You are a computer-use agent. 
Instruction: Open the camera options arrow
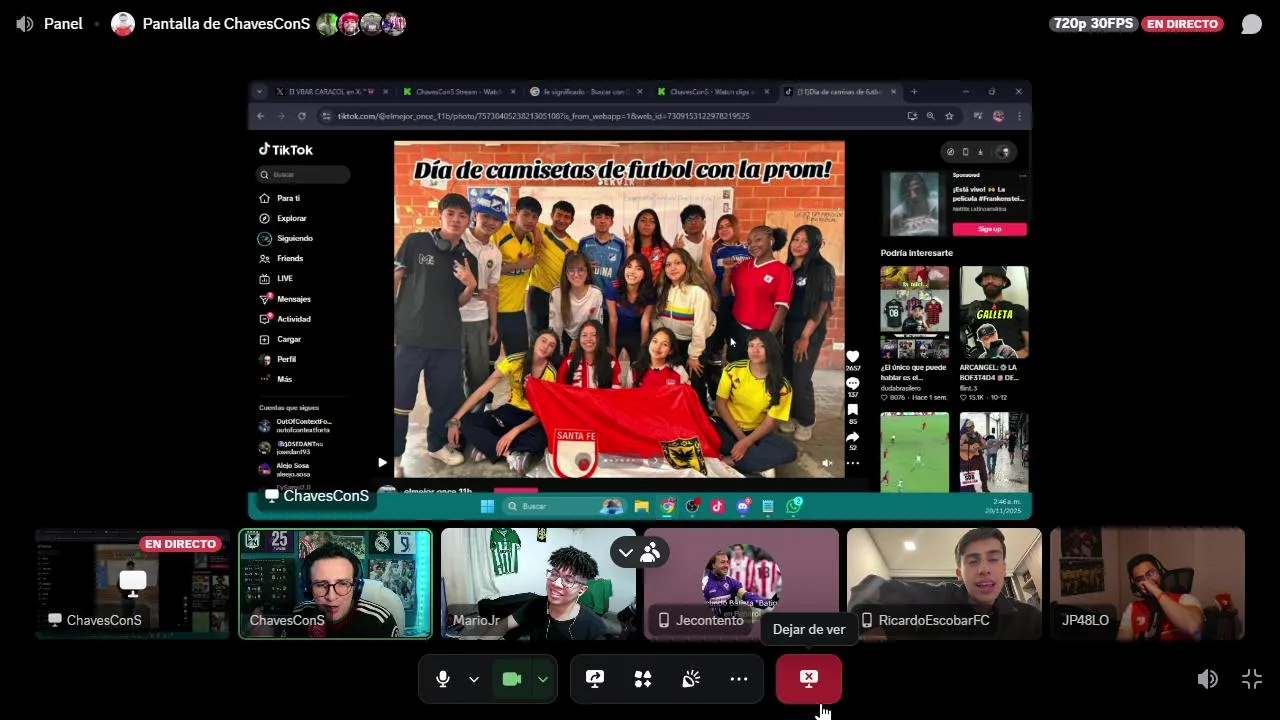pos(543,679)
